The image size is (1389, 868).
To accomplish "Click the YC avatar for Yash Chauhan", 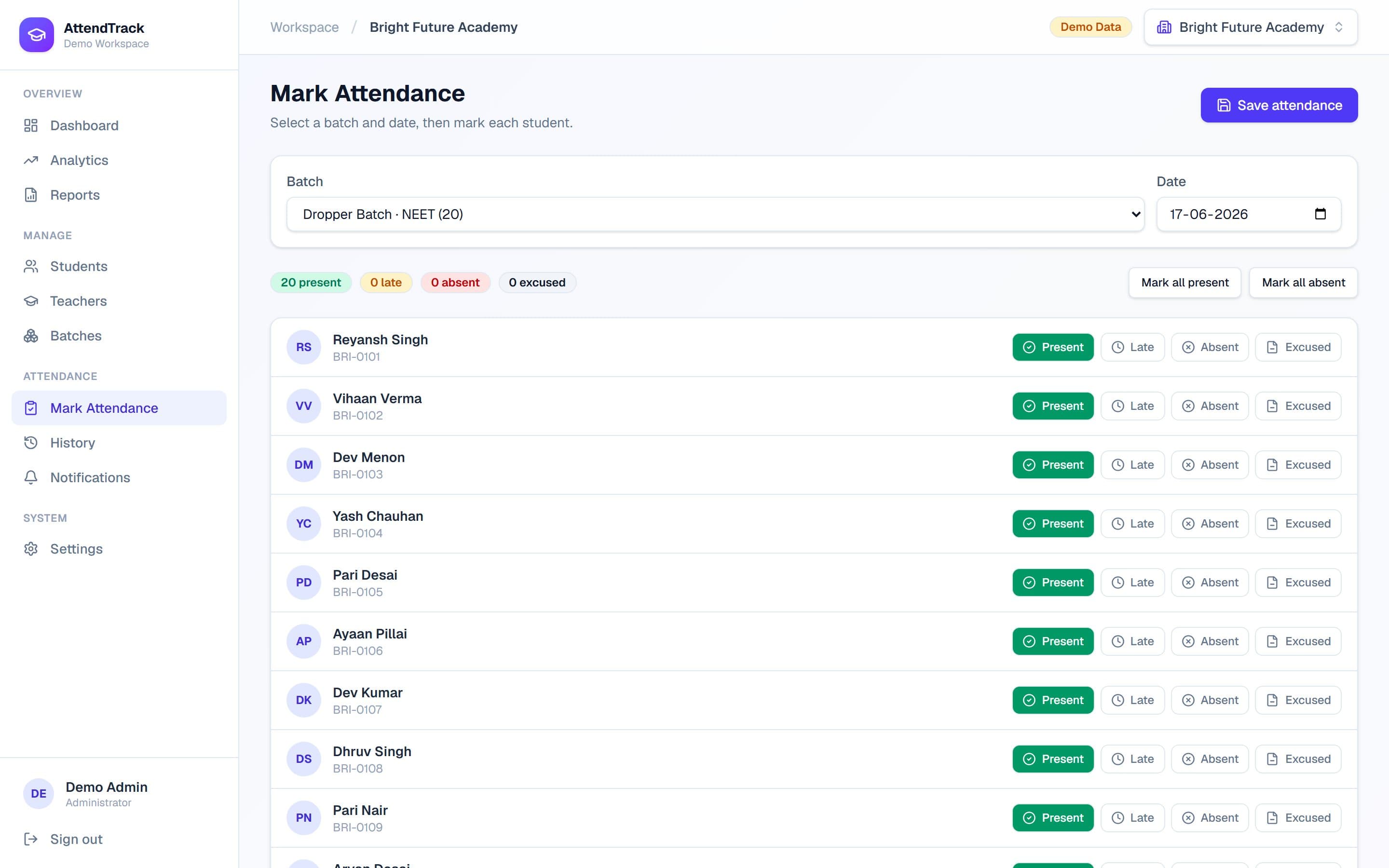I will pyautogui.click(x=304, y=524).
